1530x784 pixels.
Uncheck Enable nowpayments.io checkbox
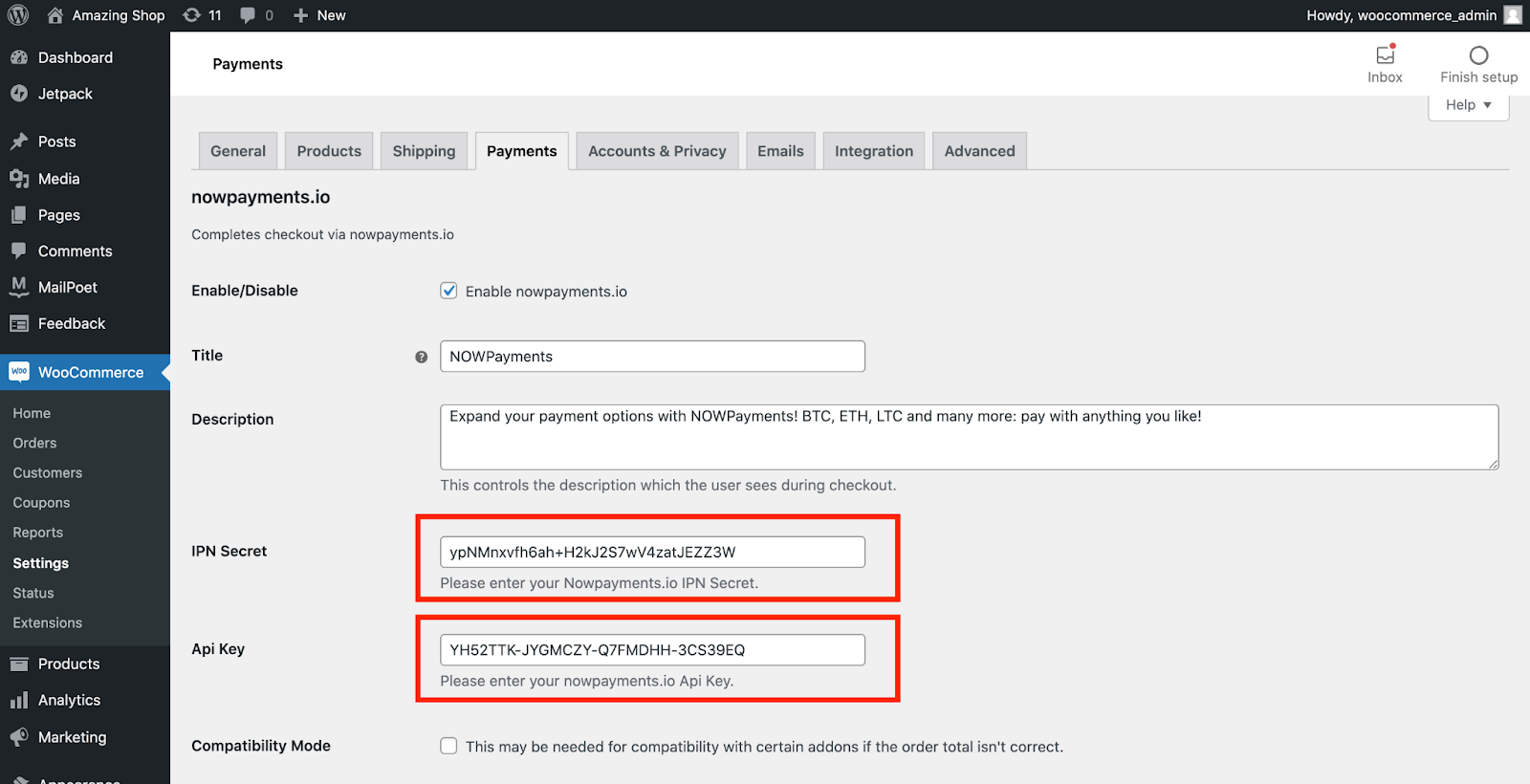click(448, 291)
